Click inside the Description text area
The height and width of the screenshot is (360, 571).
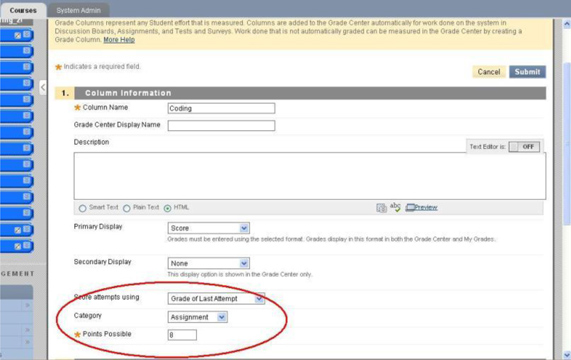click(310, 176)
